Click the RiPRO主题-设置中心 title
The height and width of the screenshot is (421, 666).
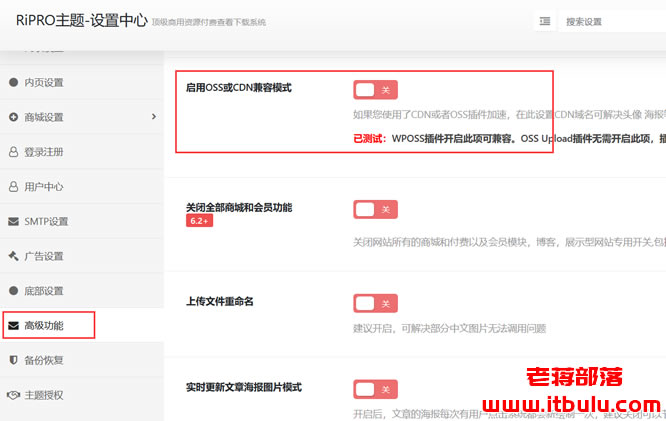tap(82, 20)
